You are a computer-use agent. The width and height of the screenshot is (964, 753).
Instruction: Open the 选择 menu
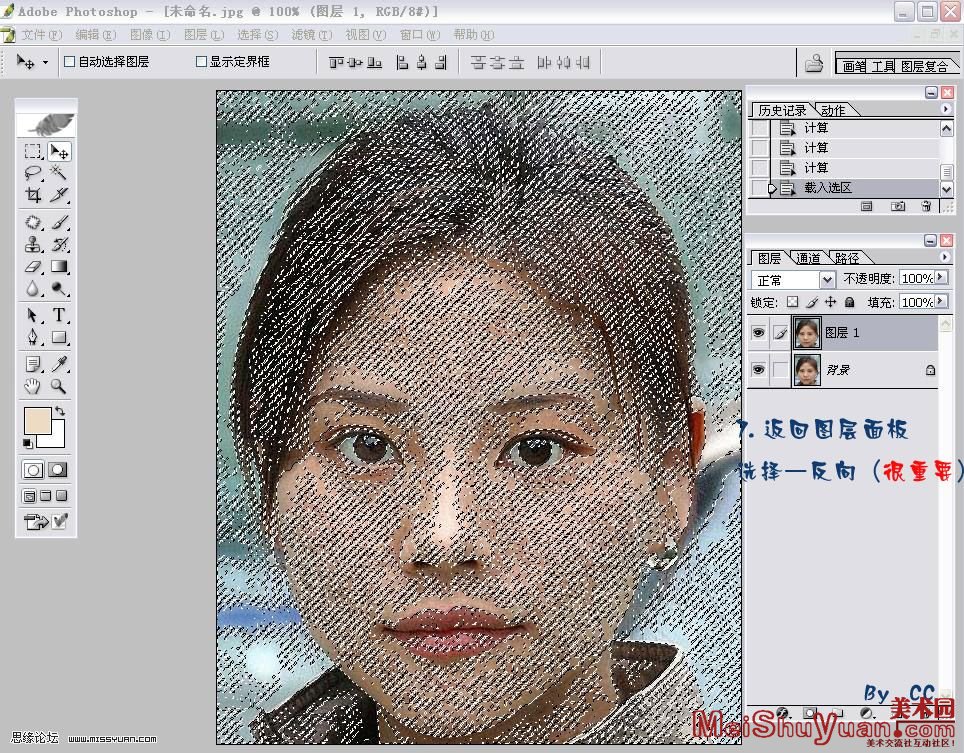(258, 35)
